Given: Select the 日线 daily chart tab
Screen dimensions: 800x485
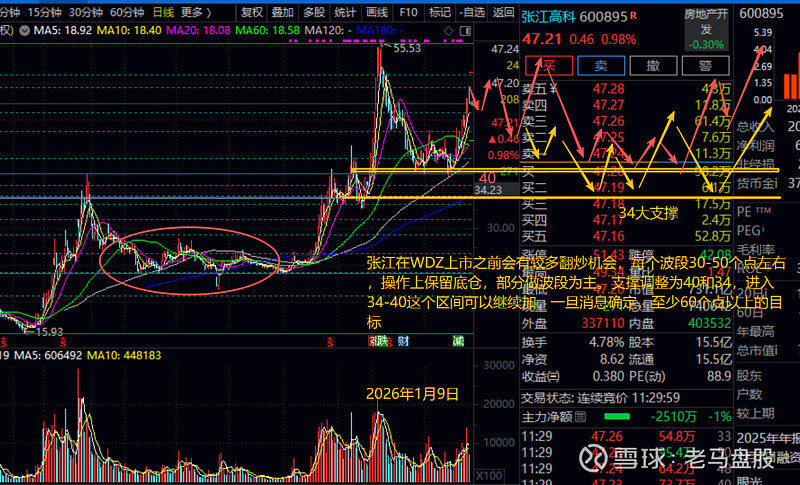Looking at the screenshot, I should pyautogui.click(x=163, y=12).
